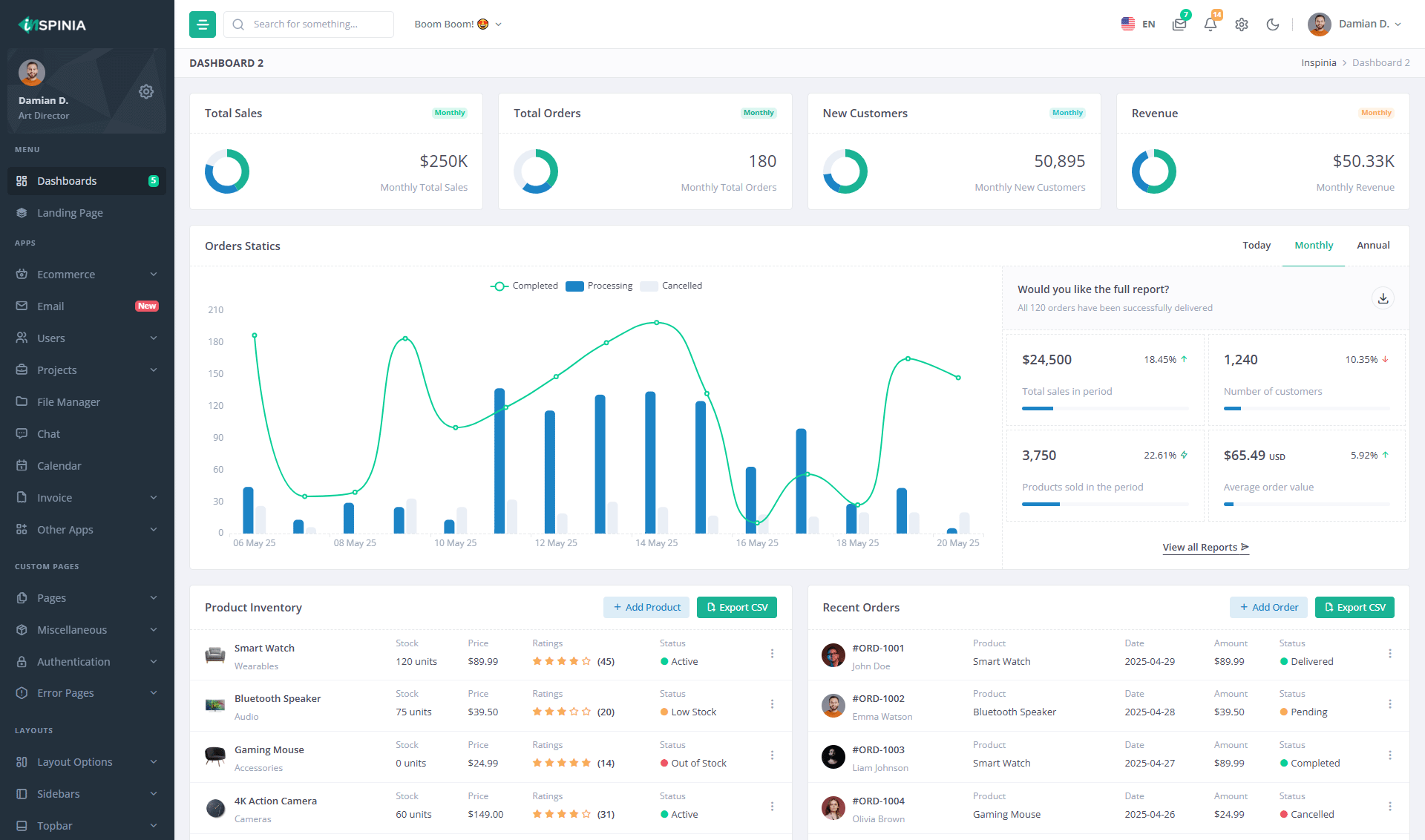
Task: Click the Add Product button
Action: click(x=646, y=607)
